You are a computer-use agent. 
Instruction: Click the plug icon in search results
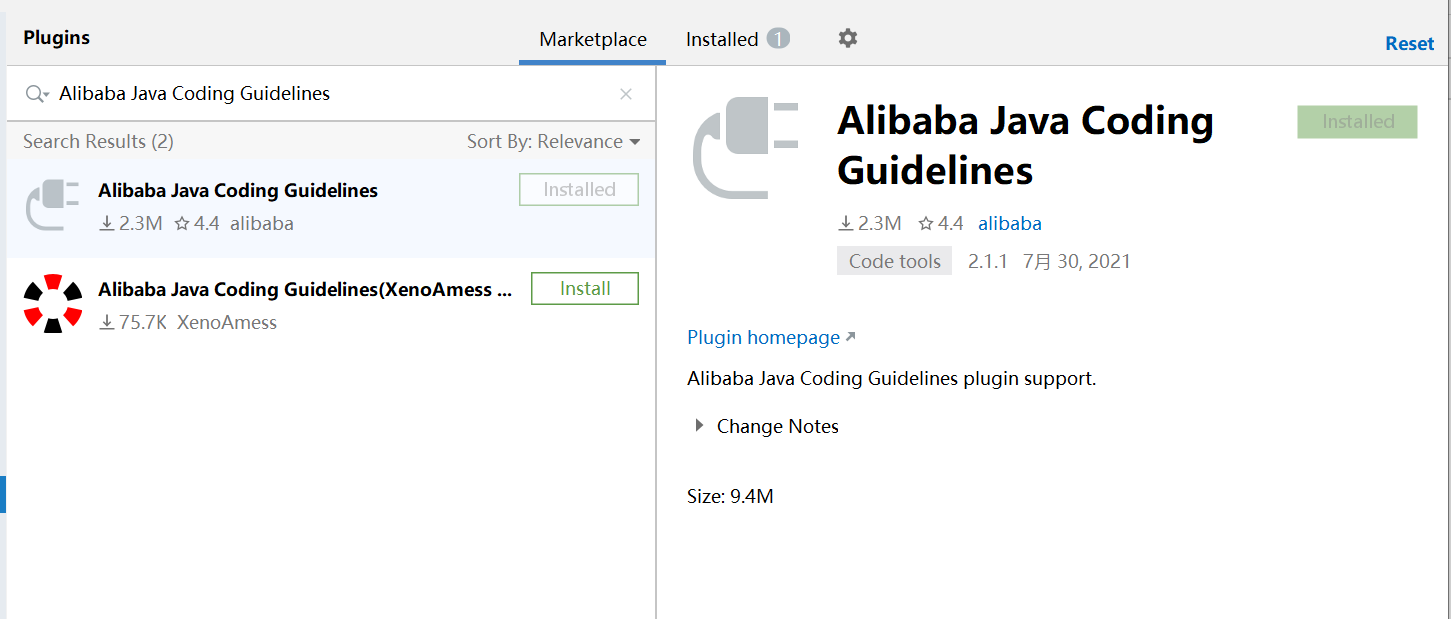52,205
